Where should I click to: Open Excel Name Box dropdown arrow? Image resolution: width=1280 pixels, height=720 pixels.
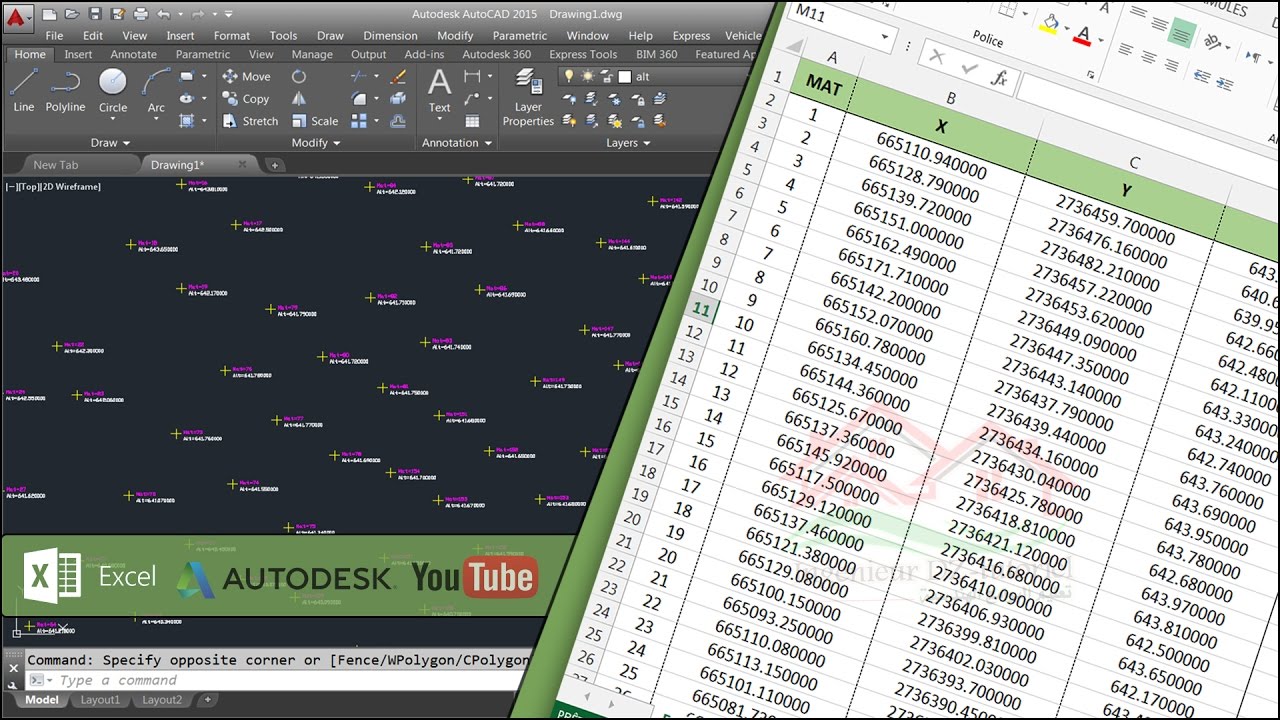pos(884,39)
